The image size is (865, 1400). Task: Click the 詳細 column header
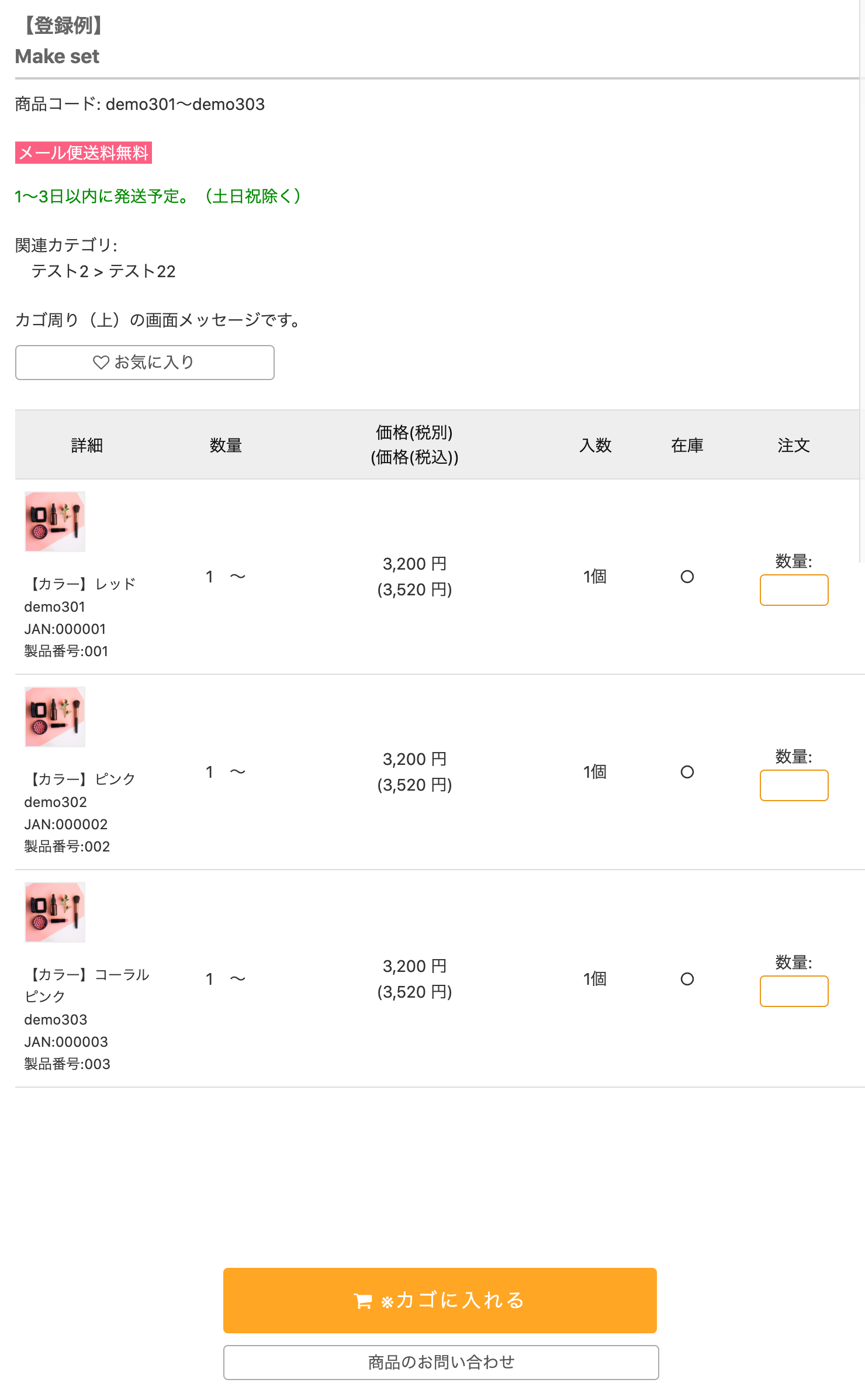[x=87, y=446]
